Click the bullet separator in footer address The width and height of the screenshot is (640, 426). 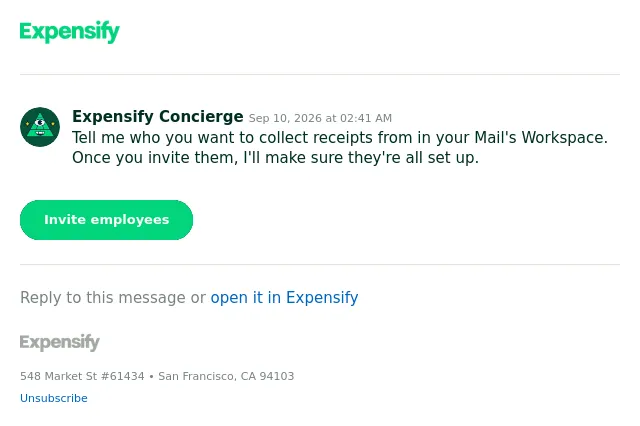pos(151,377)
